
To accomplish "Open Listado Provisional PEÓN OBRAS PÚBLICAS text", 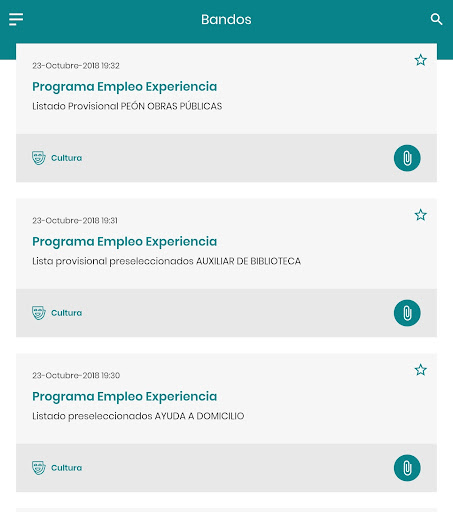I will pyautogui.click(x=127, y=106).
